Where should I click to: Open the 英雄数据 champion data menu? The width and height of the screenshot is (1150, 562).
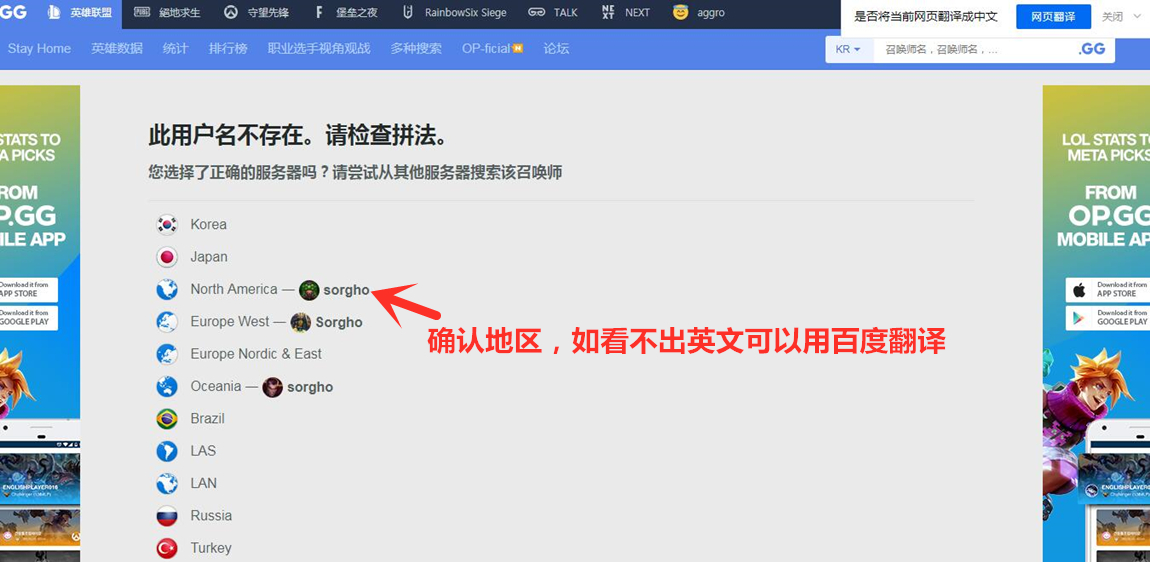117,48
